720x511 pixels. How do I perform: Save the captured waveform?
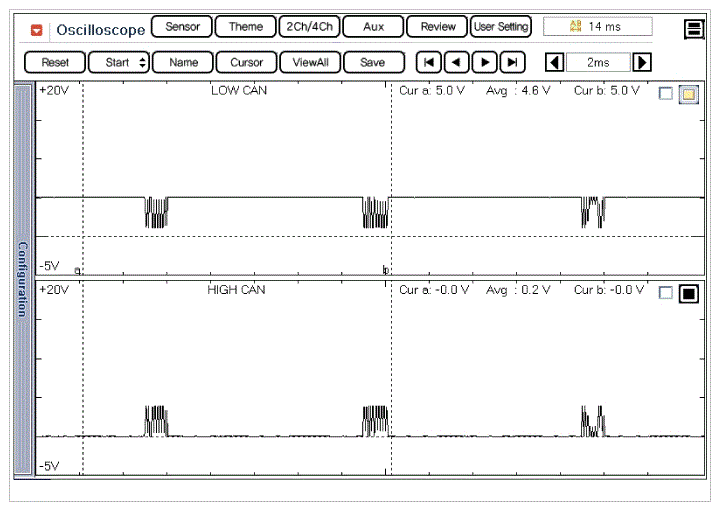374,62
